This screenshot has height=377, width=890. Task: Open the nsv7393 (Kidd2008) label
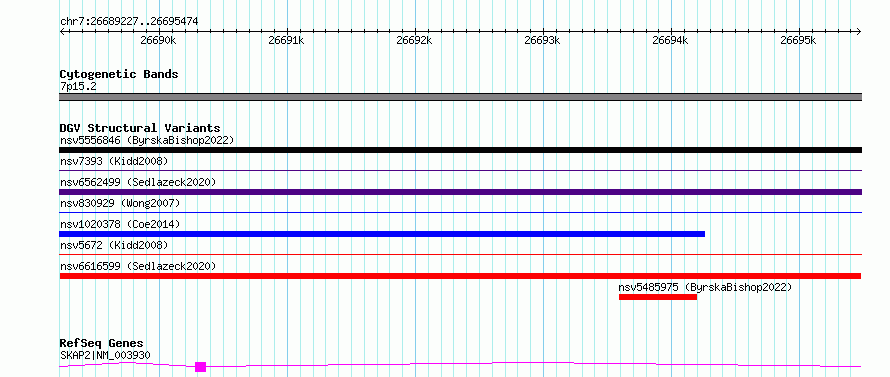114,161
